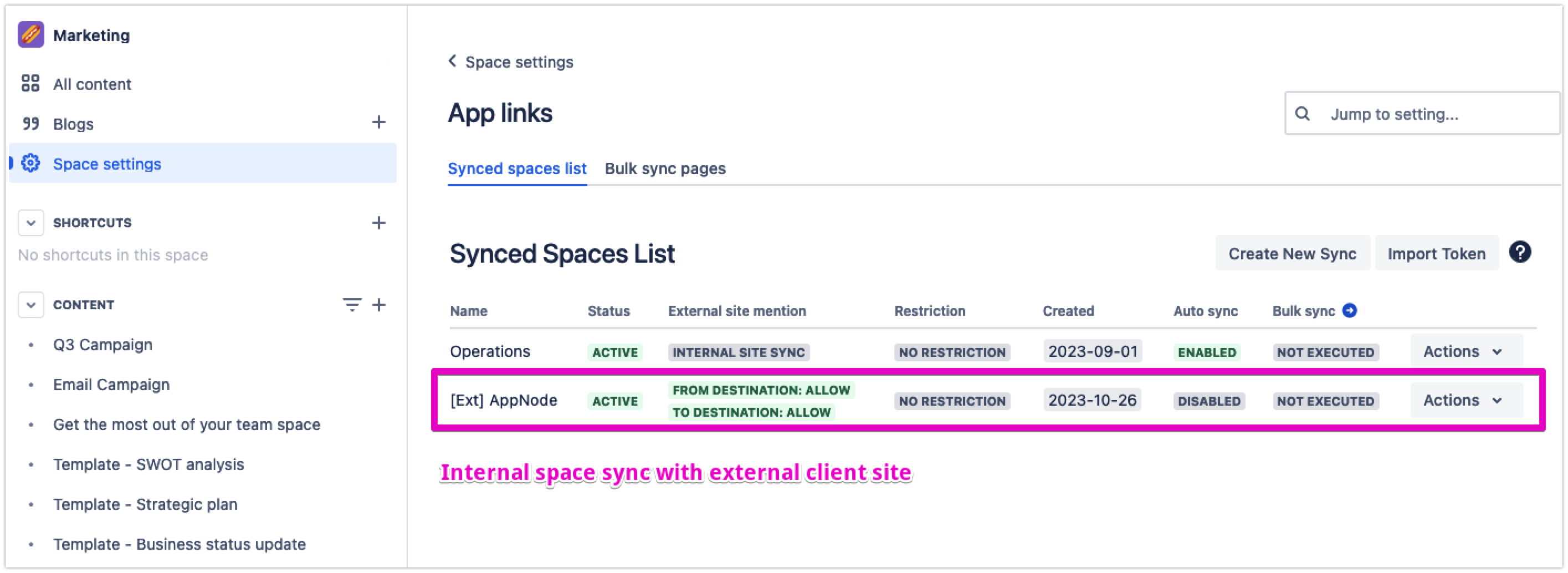Viewport: 1568px width, 573px height.
Task: Click the 2023-10-26 created date
Action: 1092,400
